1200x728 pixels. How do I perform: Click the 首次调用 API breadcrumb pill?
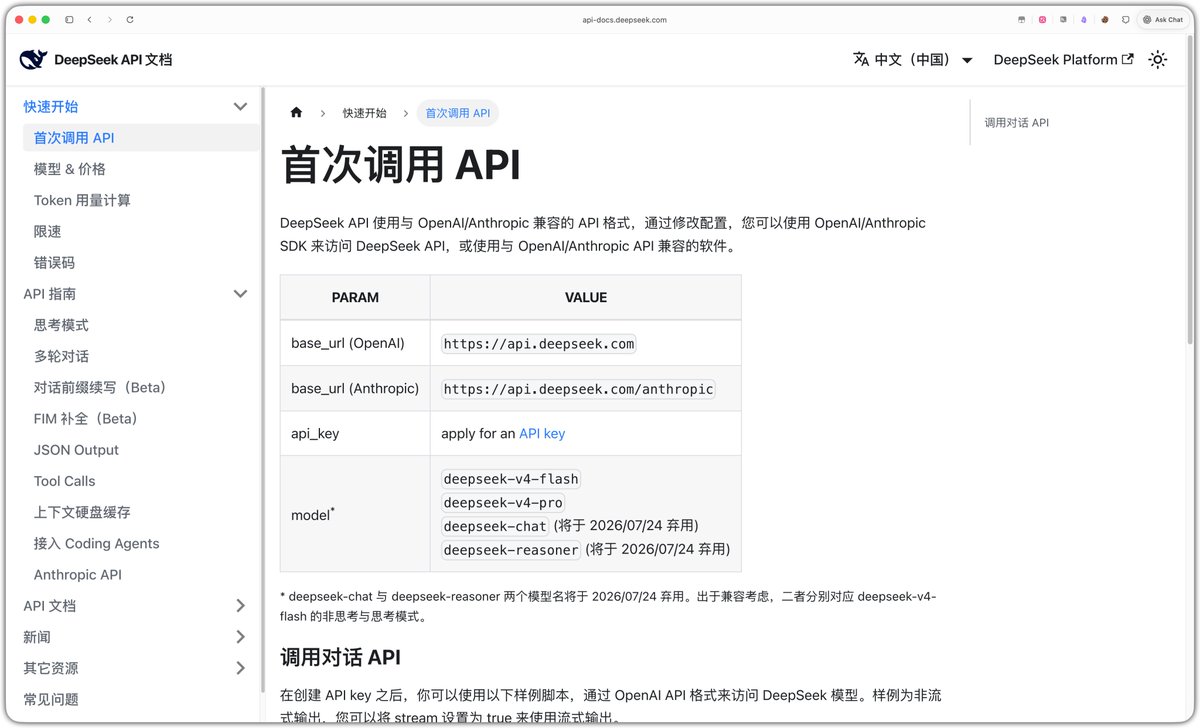[x=458, y=113]
